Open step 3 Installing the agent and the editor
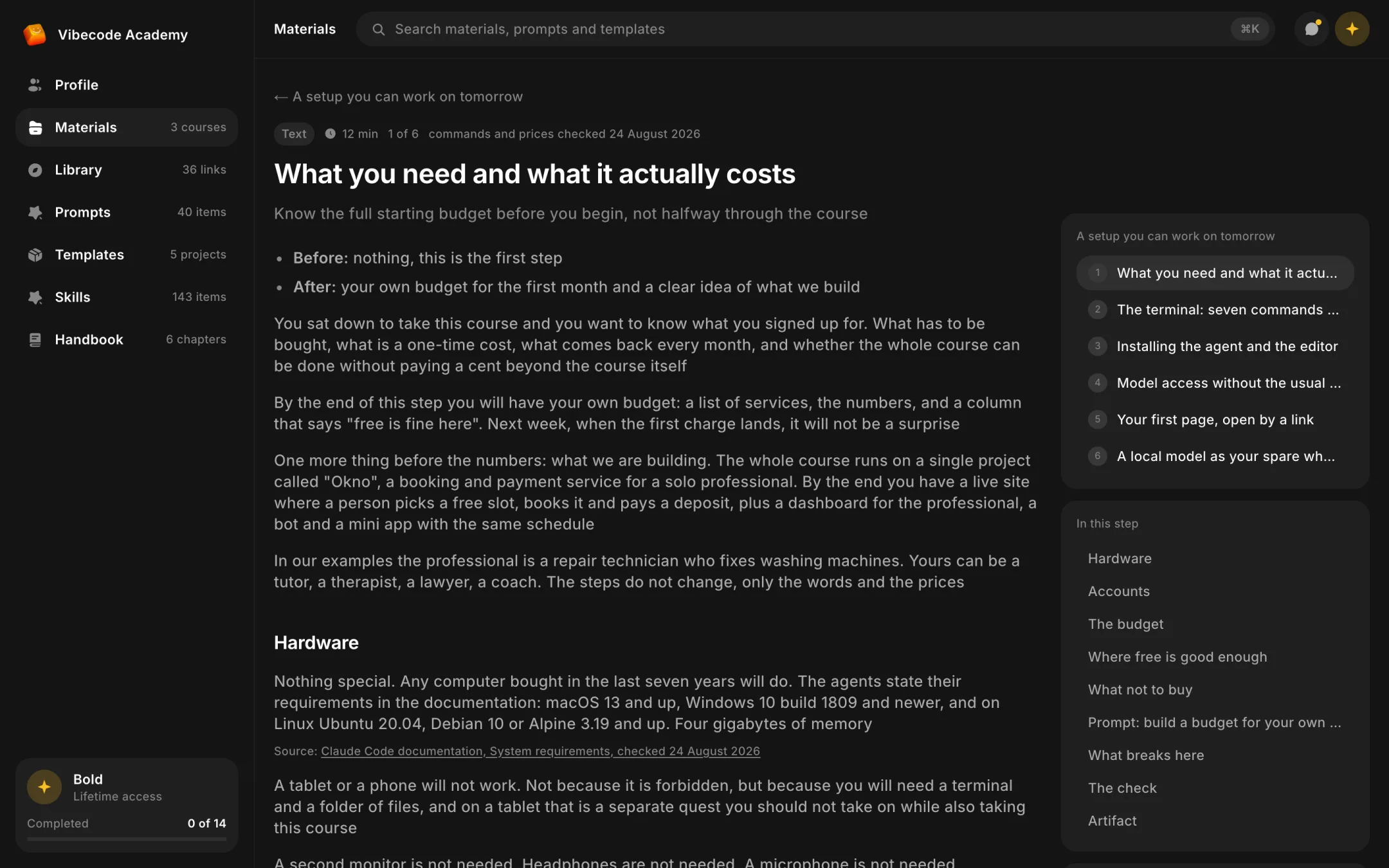This screenshot has width=1389, height=868. (x=1215, y=346)
